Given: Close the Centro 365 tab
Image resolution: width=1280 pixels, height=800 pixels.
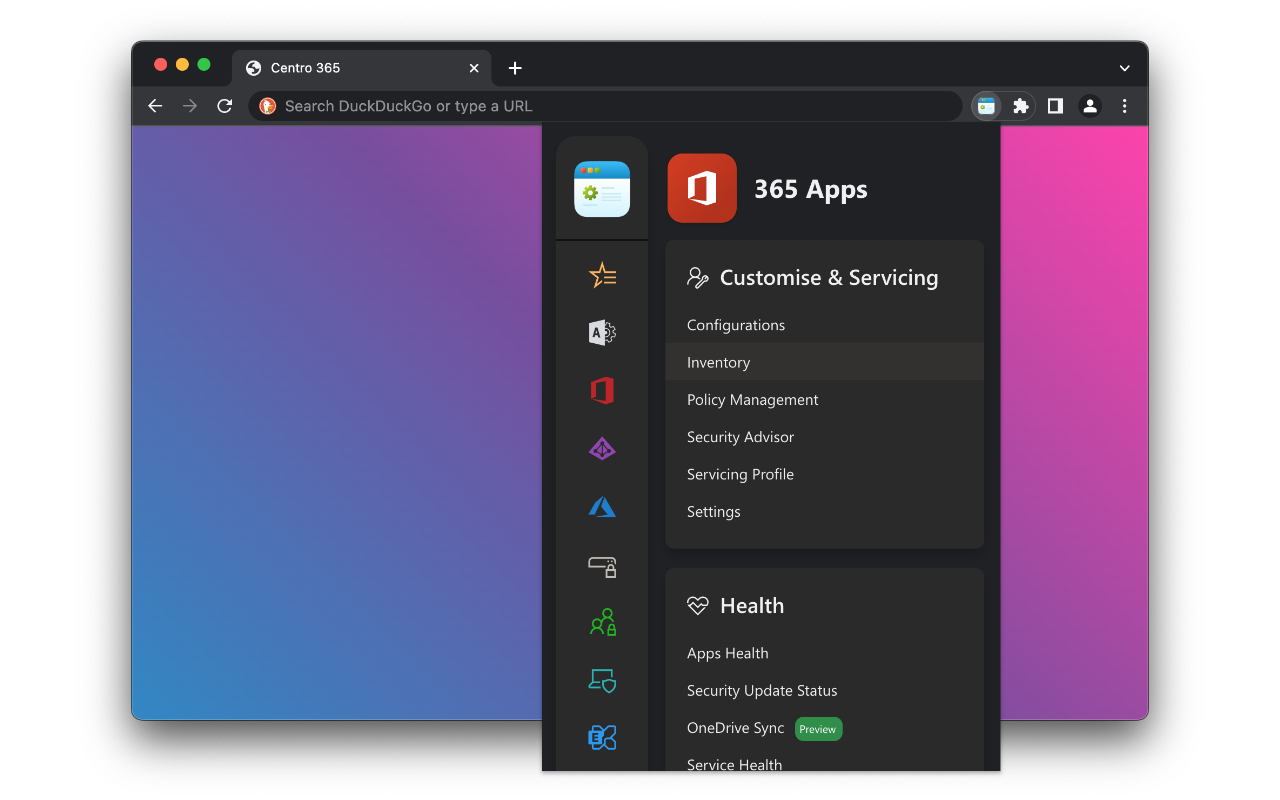Looking at the screenshot, I should 474,68.
